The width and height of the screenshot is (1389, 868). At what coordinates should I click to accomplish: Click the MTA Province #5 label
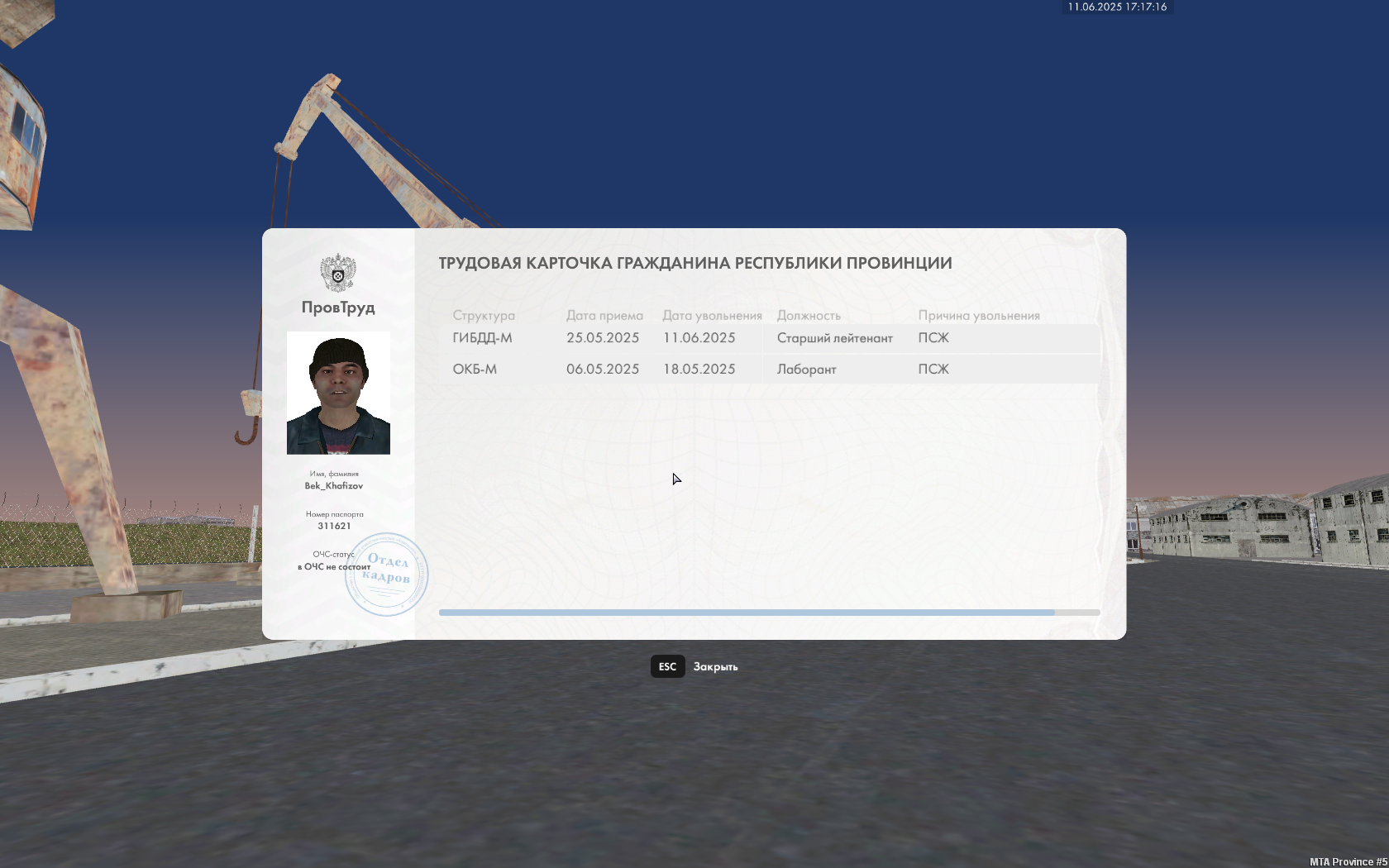[1348, 861]
